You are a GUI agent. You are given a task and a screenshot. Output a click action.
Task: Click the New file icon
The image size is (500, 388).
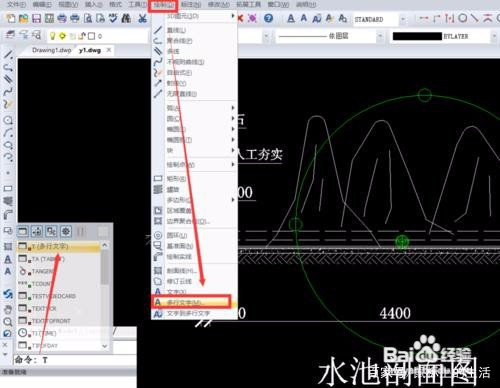click(x=11, y=18)
